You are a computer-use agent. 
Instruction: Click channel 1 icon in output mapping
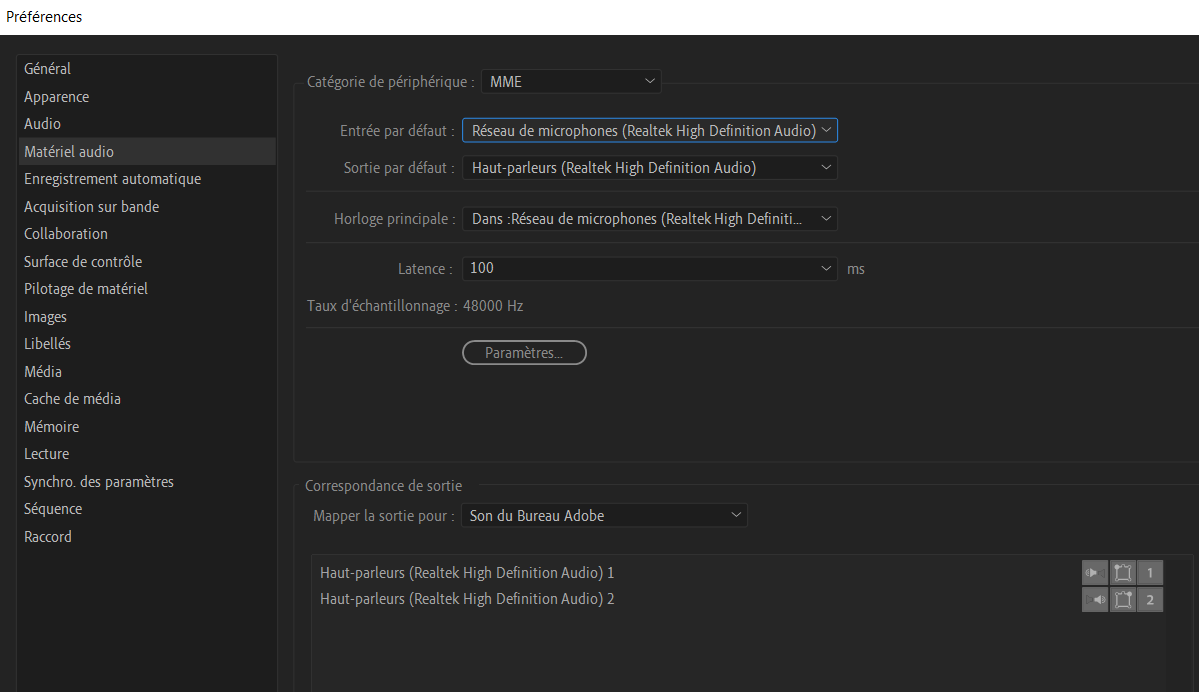[1150, 573]
